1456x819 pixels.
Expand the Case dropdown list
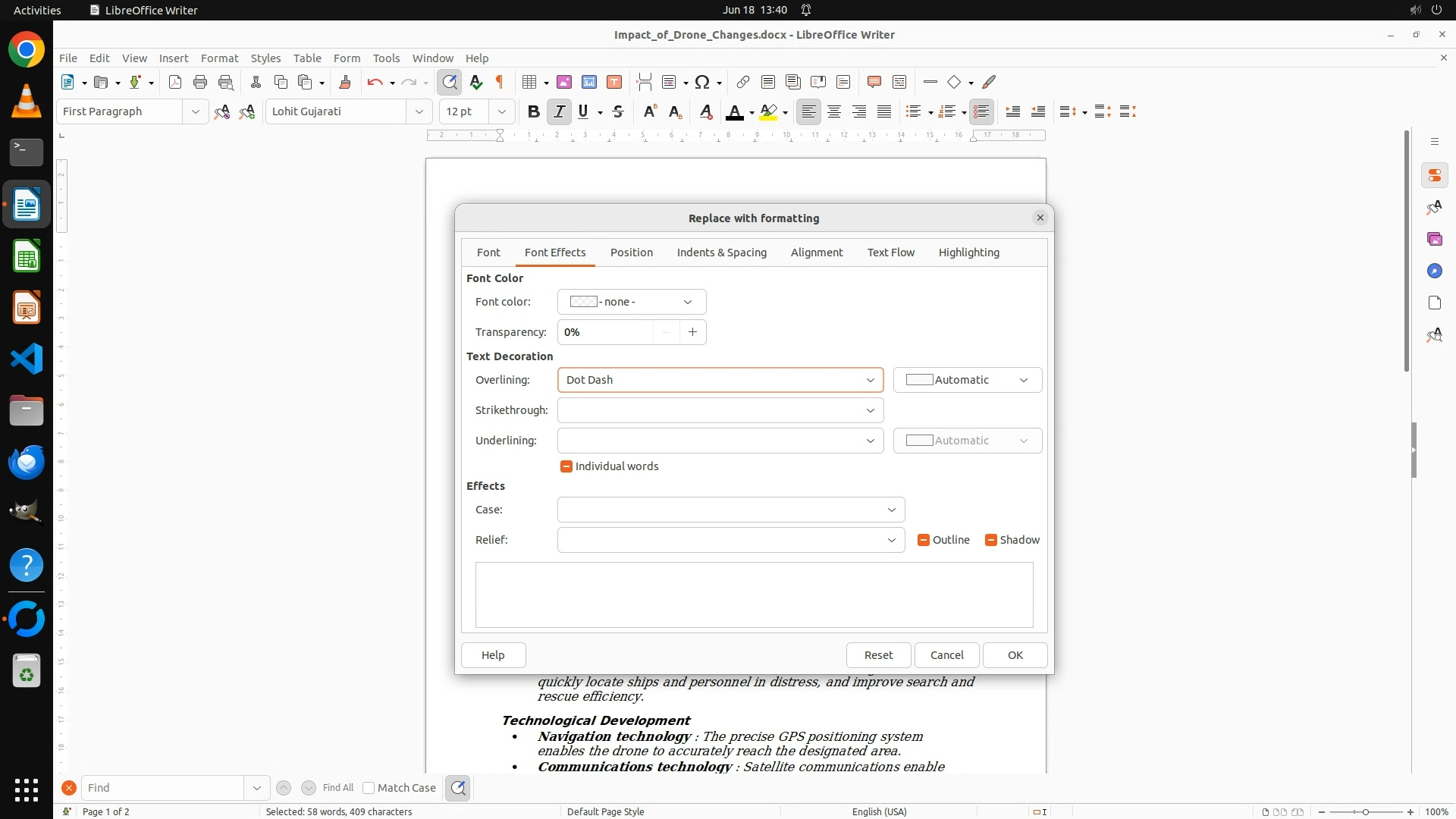pos(731,510)
